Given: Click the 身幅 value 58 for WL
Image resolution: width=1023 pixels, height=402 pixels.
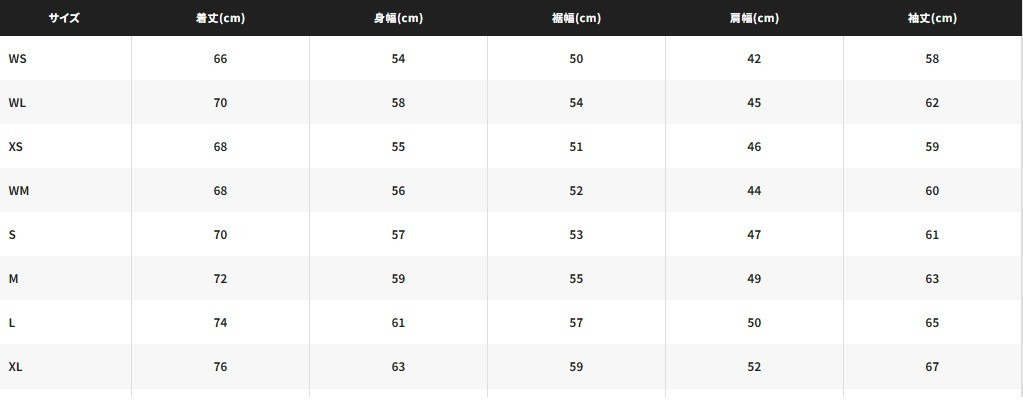Looking at the screenshot, I should 398,103.
